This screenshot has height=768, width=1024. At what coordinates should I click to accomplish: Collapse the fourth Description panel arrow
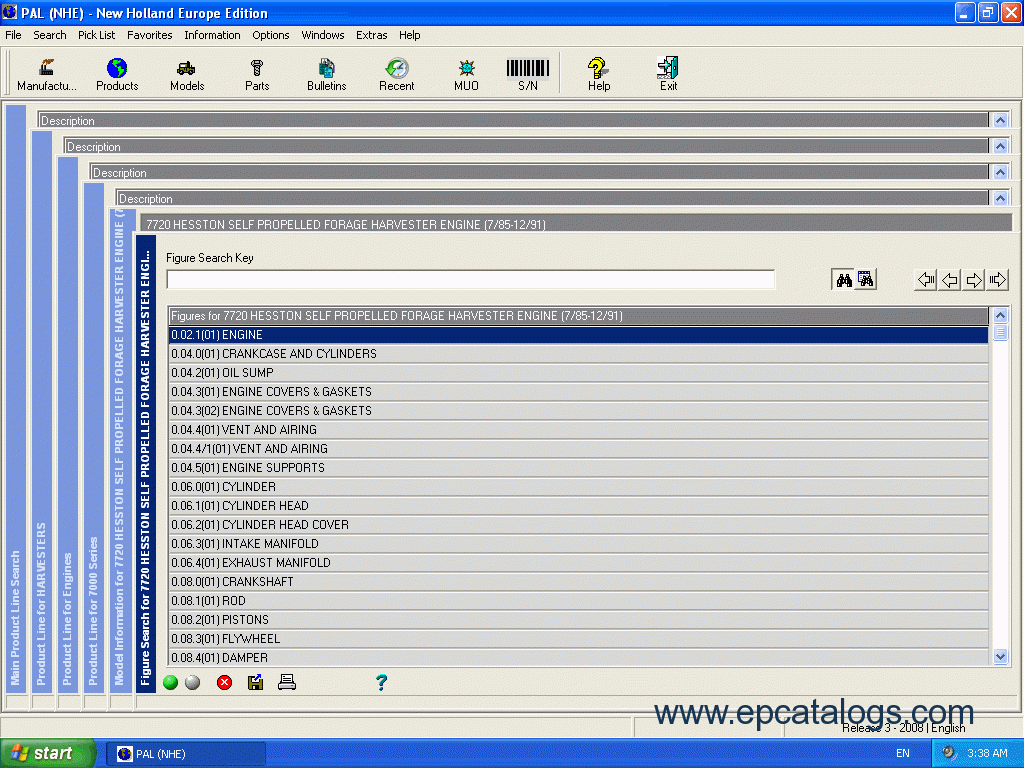click(1000, 199)
